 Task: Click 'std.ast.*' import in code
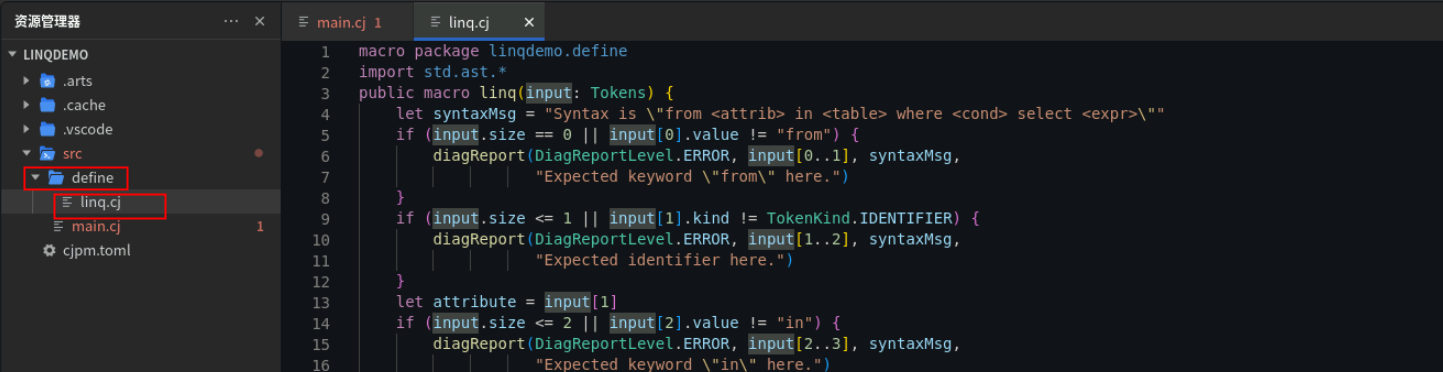pyautogui.click(x=464, y=72)
